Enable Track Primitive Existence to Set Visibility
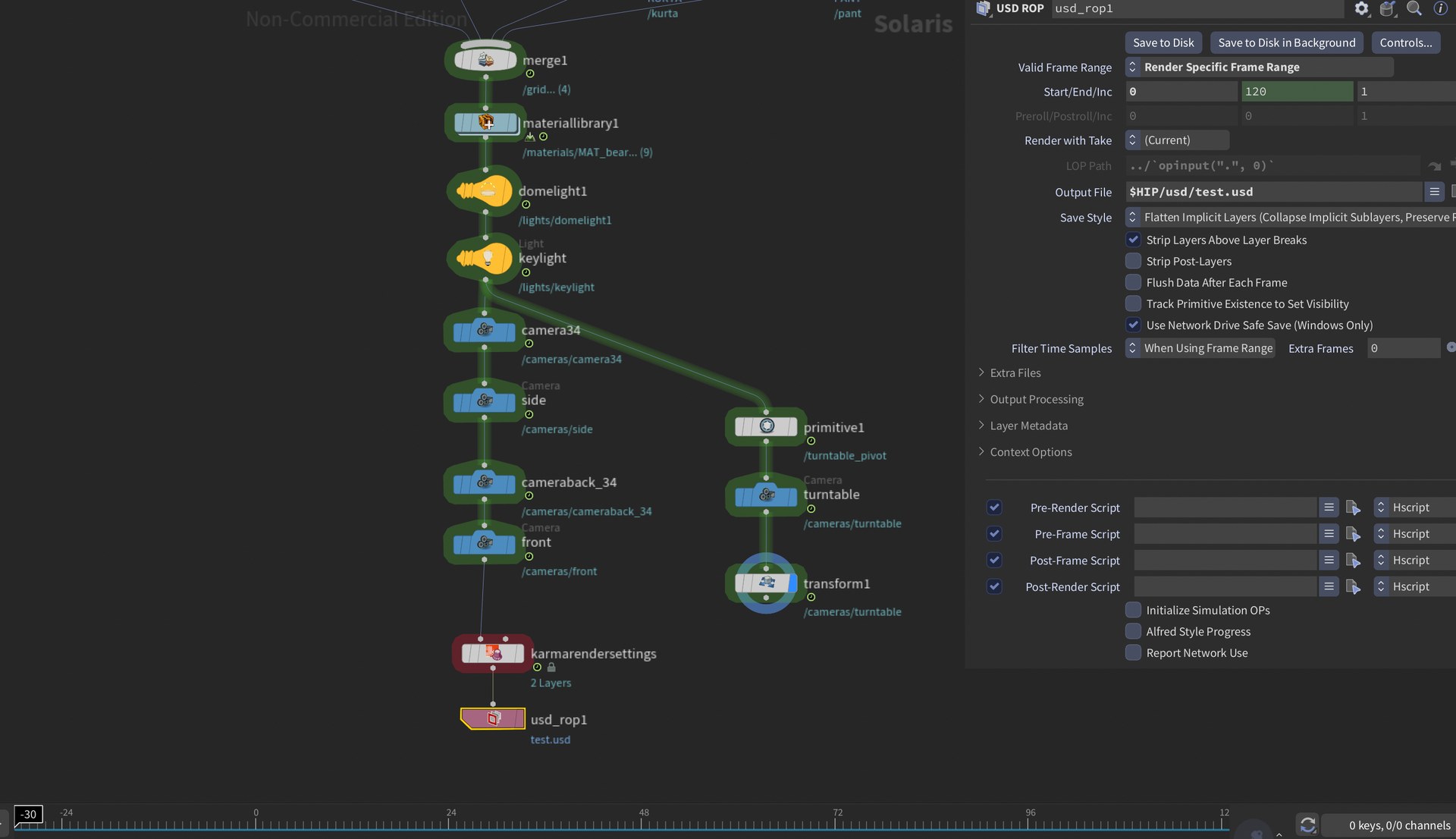 point(1133,303)
